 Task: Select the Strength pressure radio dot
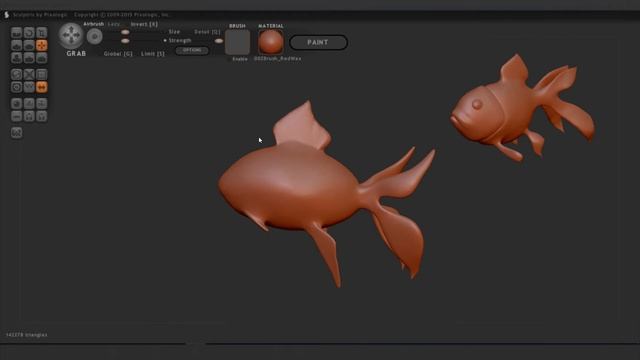[165, 40]
